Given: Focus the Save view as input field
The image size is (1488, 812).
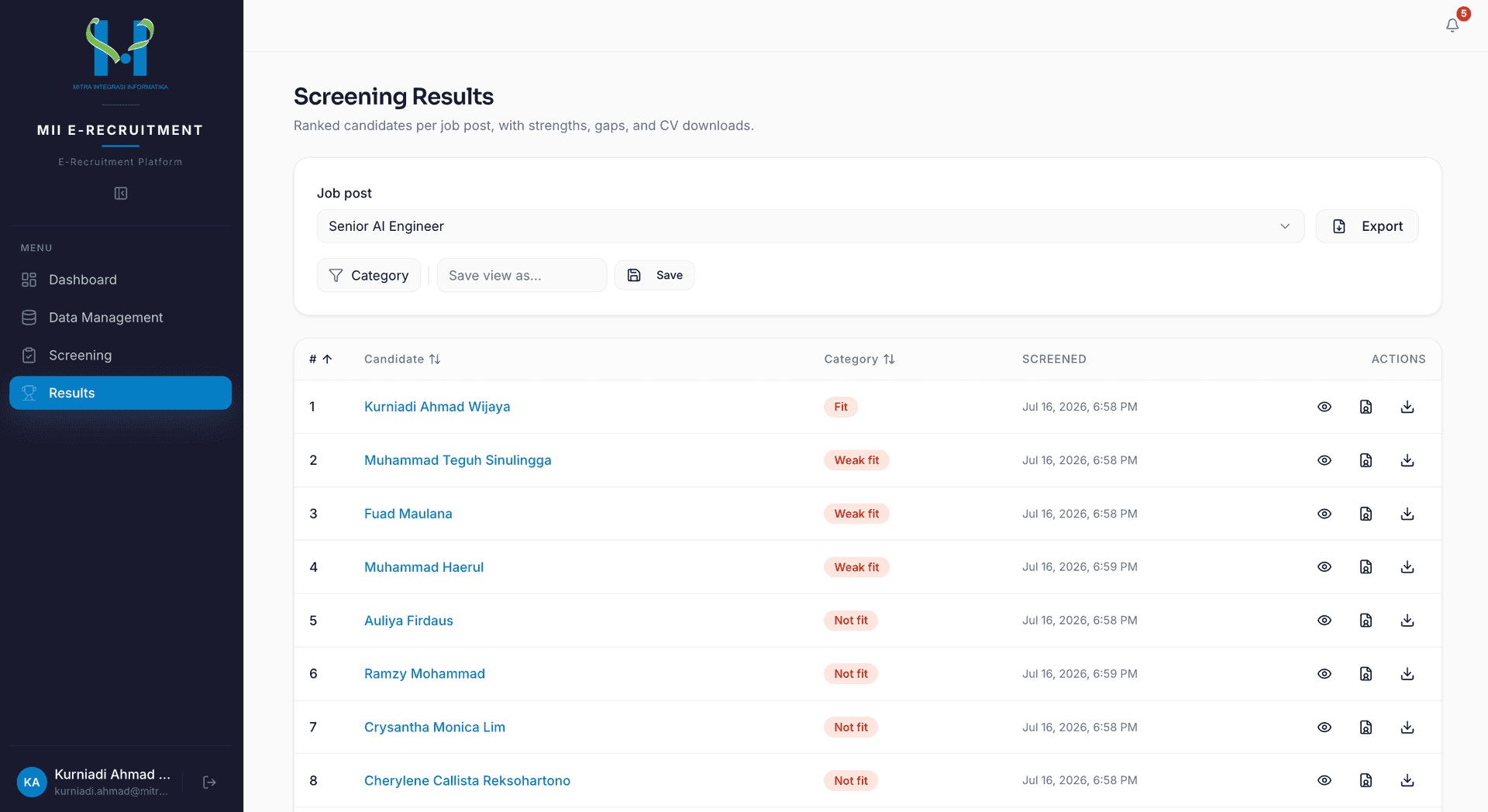Looking at the screenshot, I should coord(522,275).
